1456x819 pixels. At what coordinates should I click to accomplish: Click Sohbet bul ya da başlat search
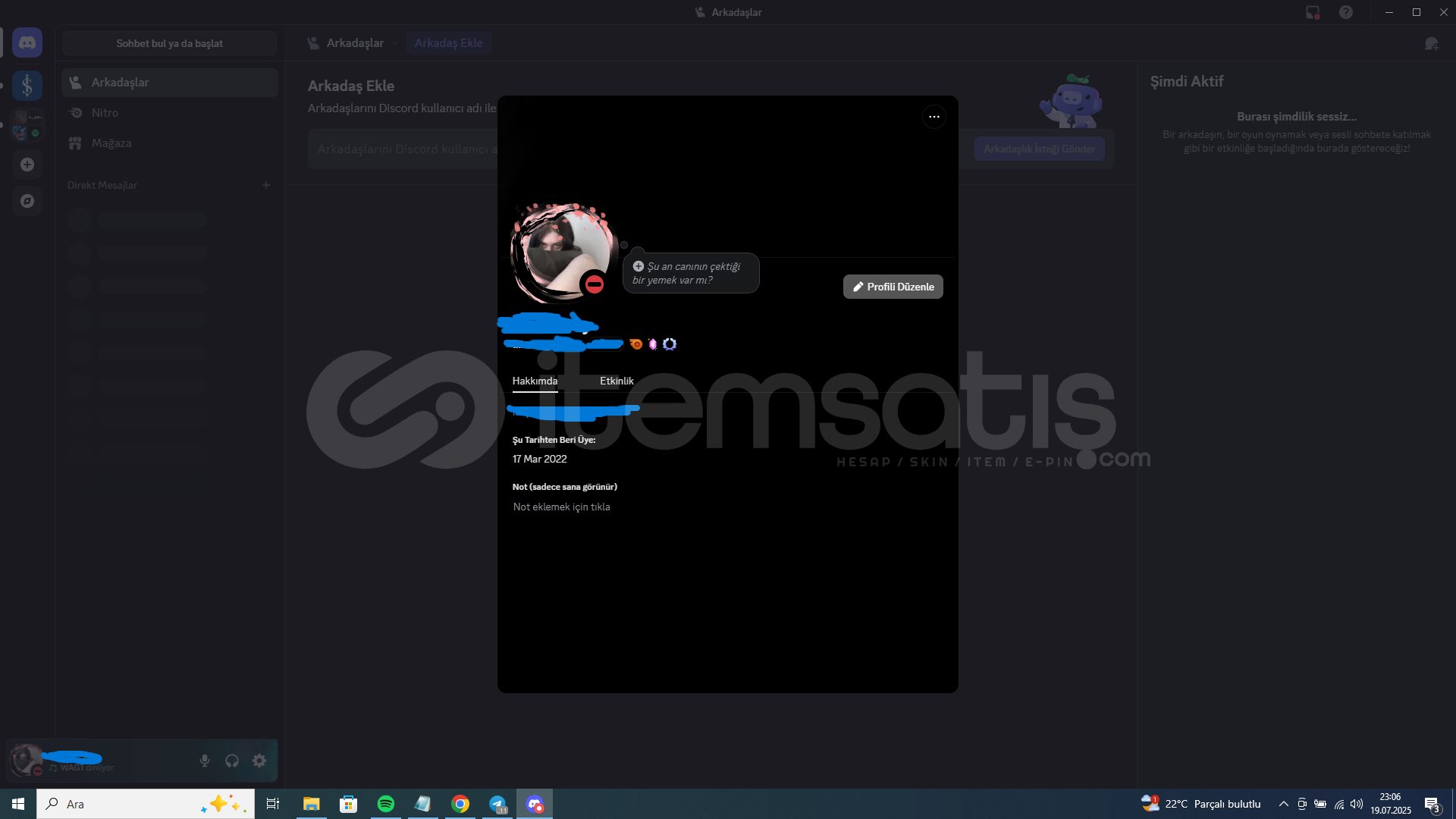coord(170,43)
